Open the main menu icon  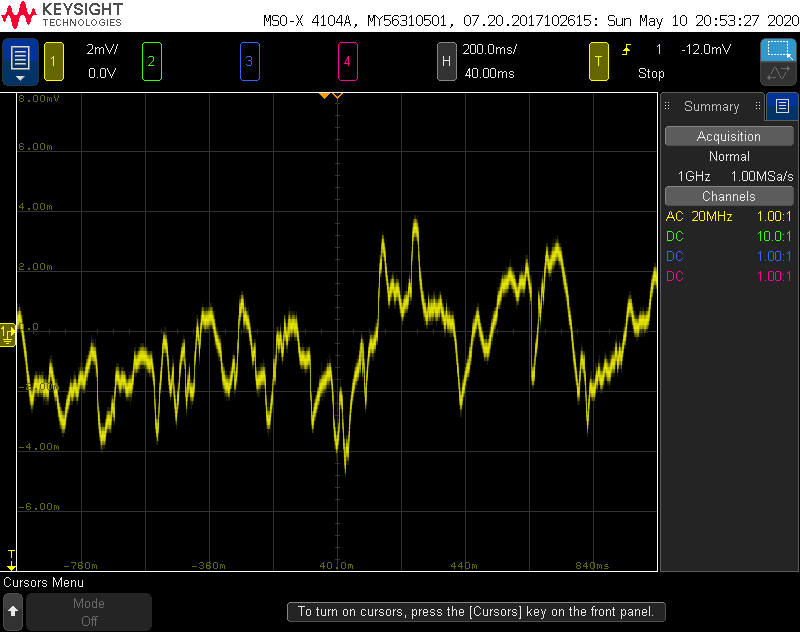(20, 61)
